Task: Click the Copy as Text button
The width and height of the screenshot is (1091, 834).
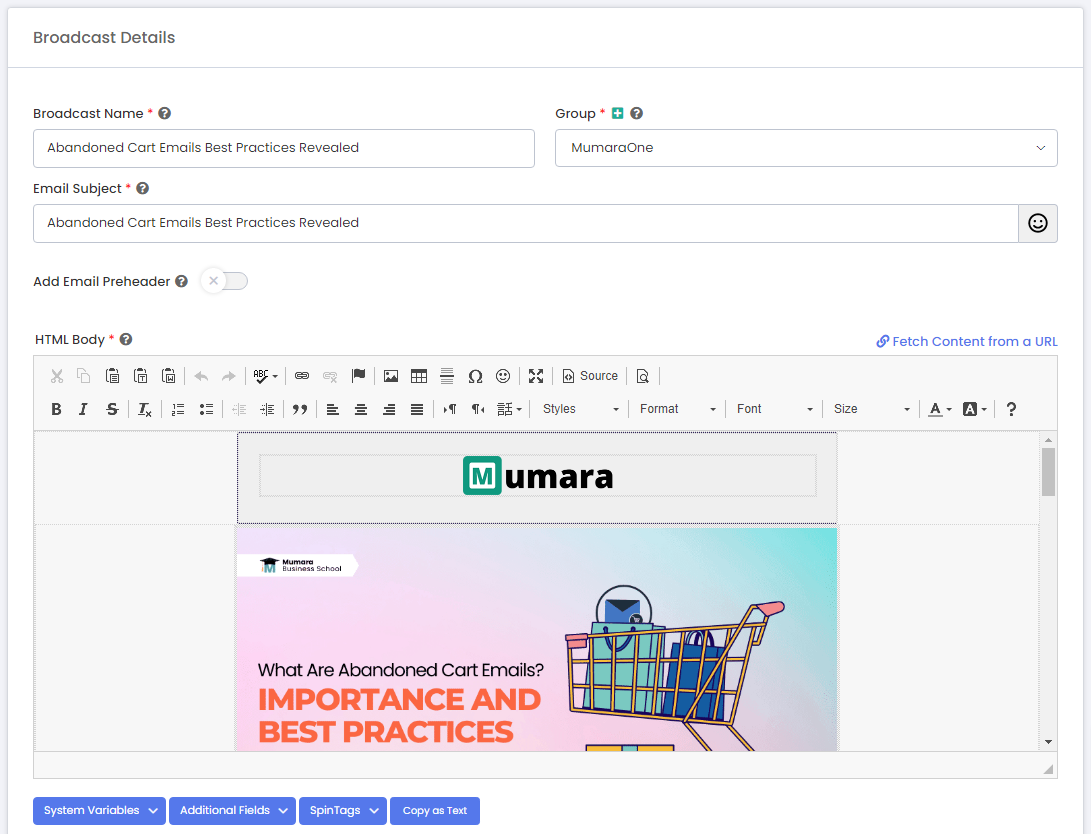Action: click(x=435, y=811)
